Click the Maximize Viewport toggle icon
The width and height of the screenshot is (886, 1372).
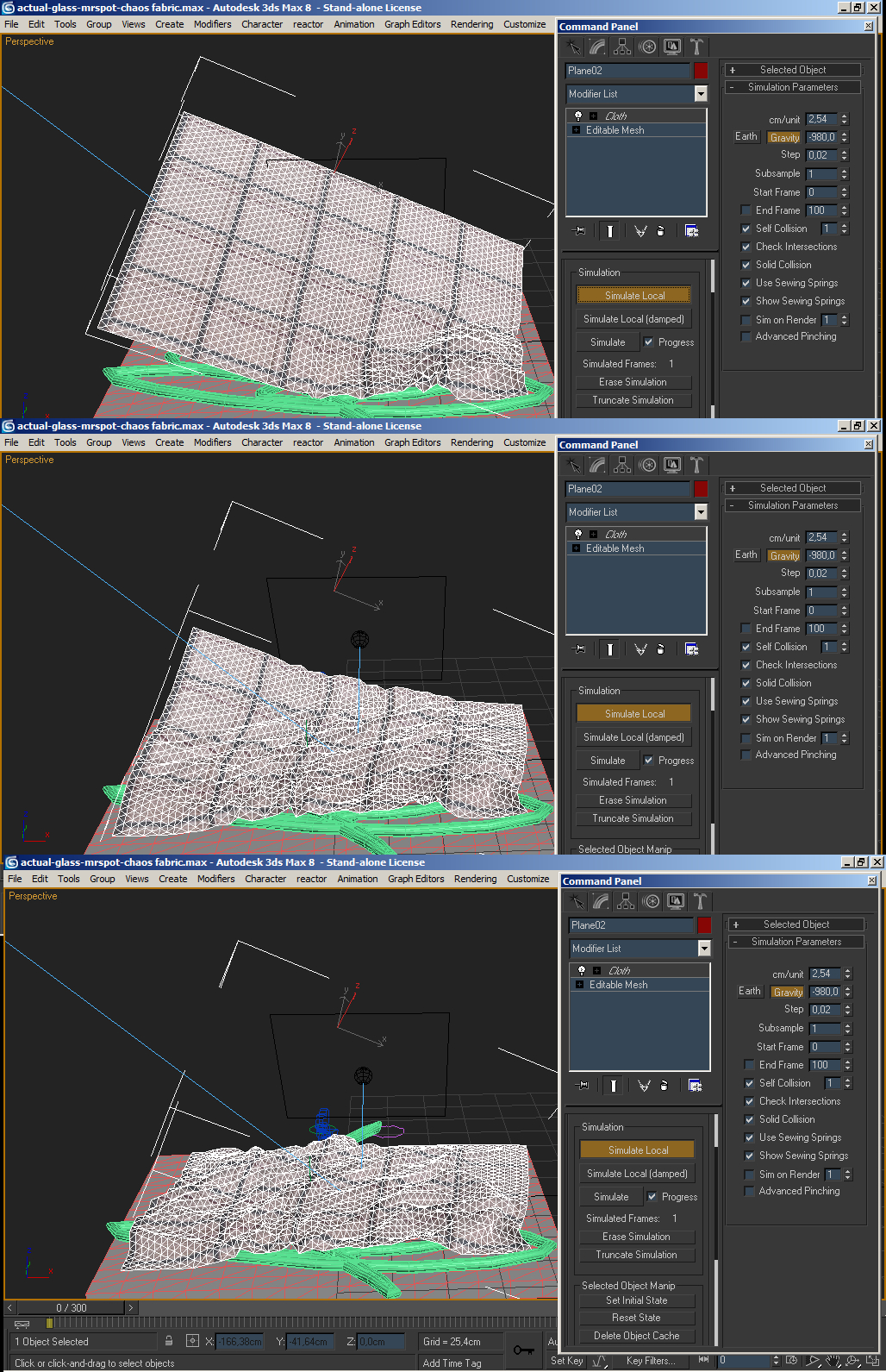tap(872, 1361)
